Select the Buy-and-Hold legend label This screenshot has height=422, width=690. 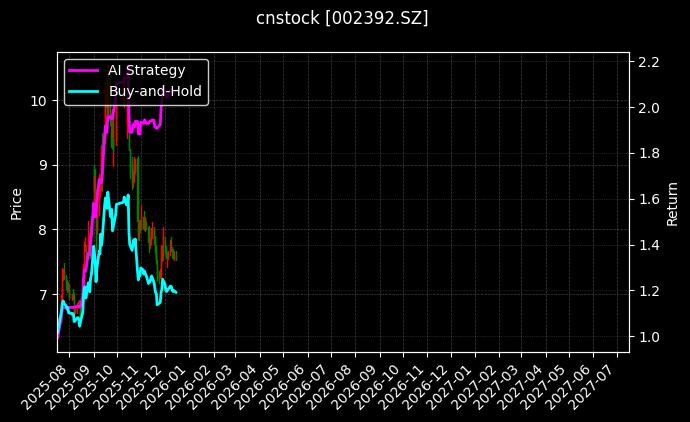point(154,91)
